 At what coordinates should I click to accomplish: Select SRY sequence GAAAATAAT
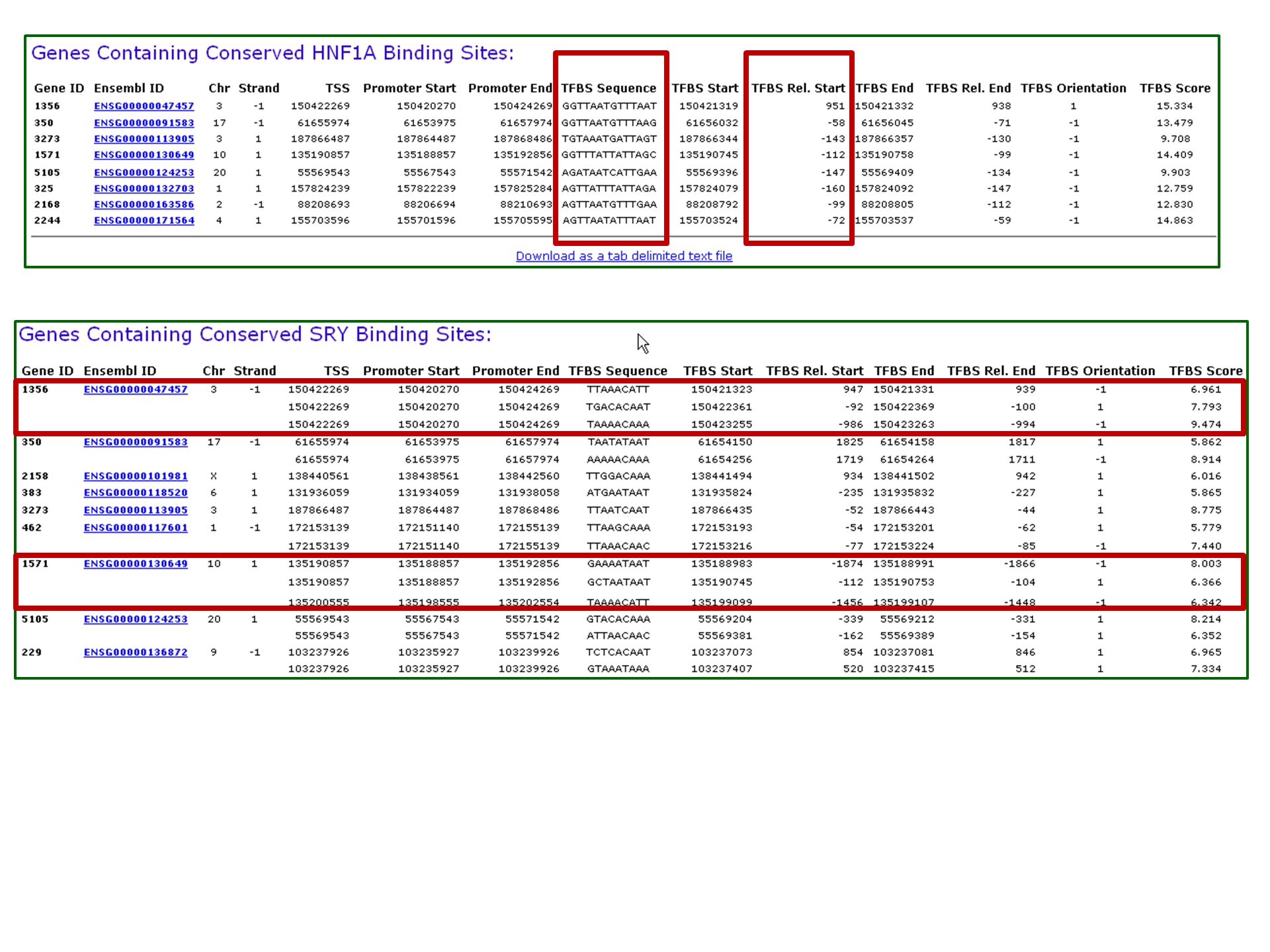[618, 564]
